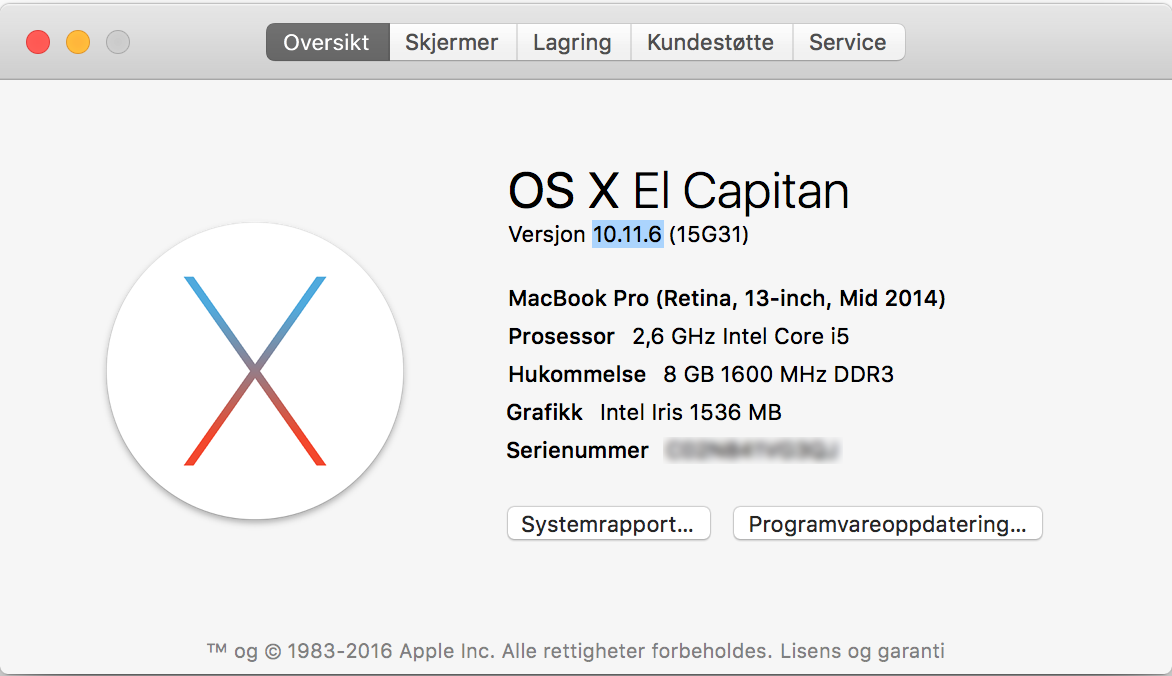Select the Lagring tab

(x=573, y=42)
